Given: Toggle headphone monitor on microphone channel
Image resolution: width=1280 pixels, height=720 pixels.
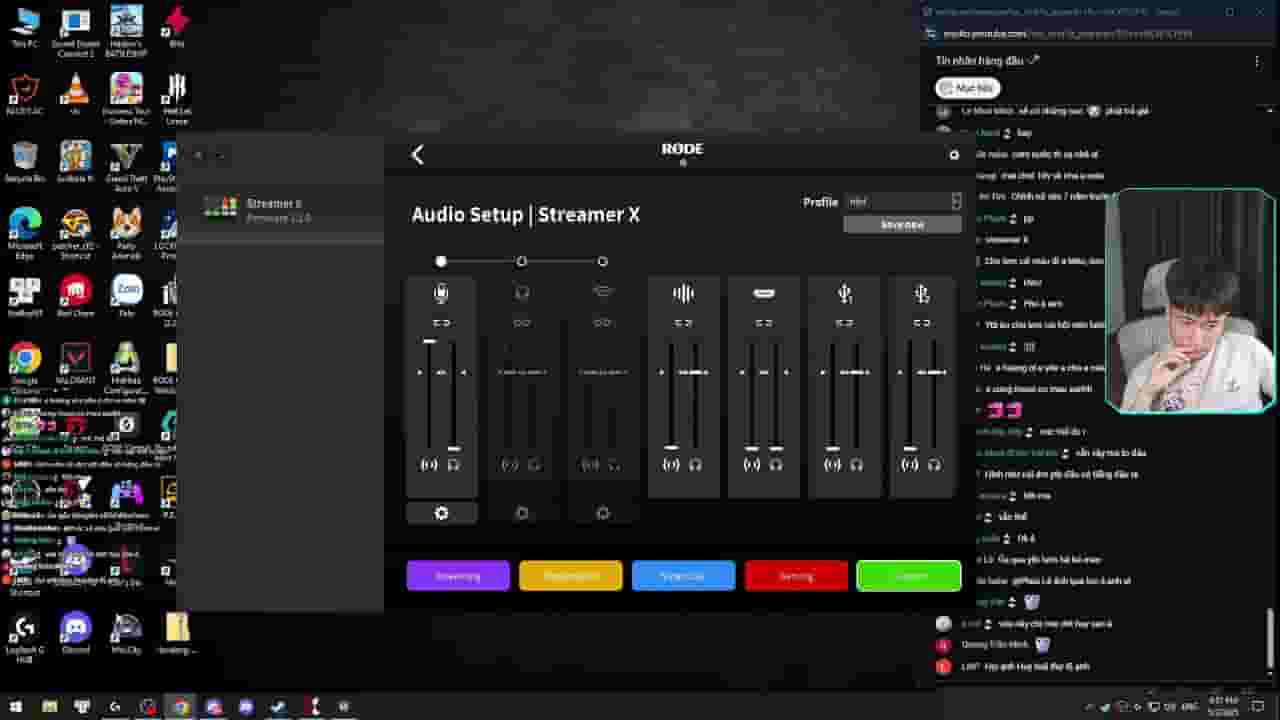Looking at the screenshot, I should pyautogui.click(x=453, y=465).
